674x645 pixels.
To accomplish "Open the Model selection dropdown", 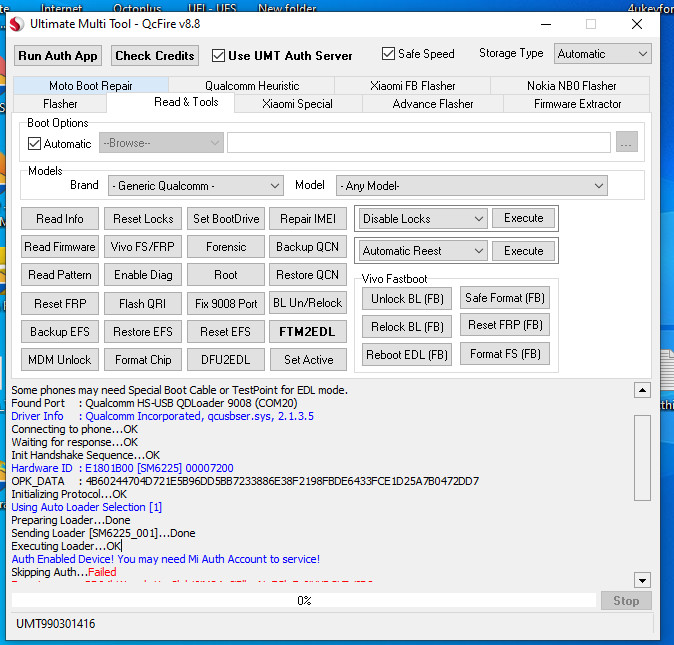I will [472, 186].
